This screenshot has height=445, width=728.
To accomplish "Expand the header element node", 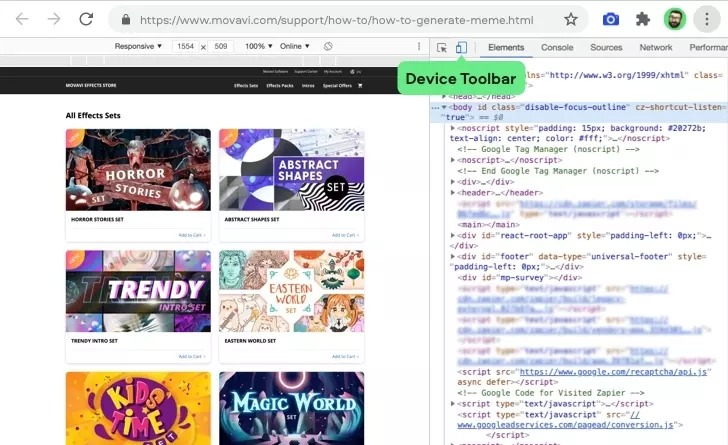I will [453, 192].
